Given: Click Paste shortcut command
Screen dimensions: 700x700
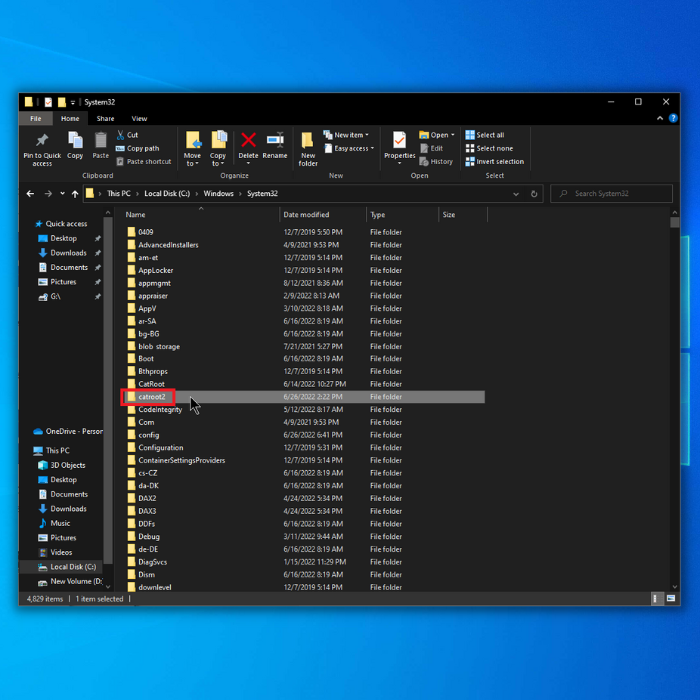Looking at the screenshot, I should (x=143, y=162).
